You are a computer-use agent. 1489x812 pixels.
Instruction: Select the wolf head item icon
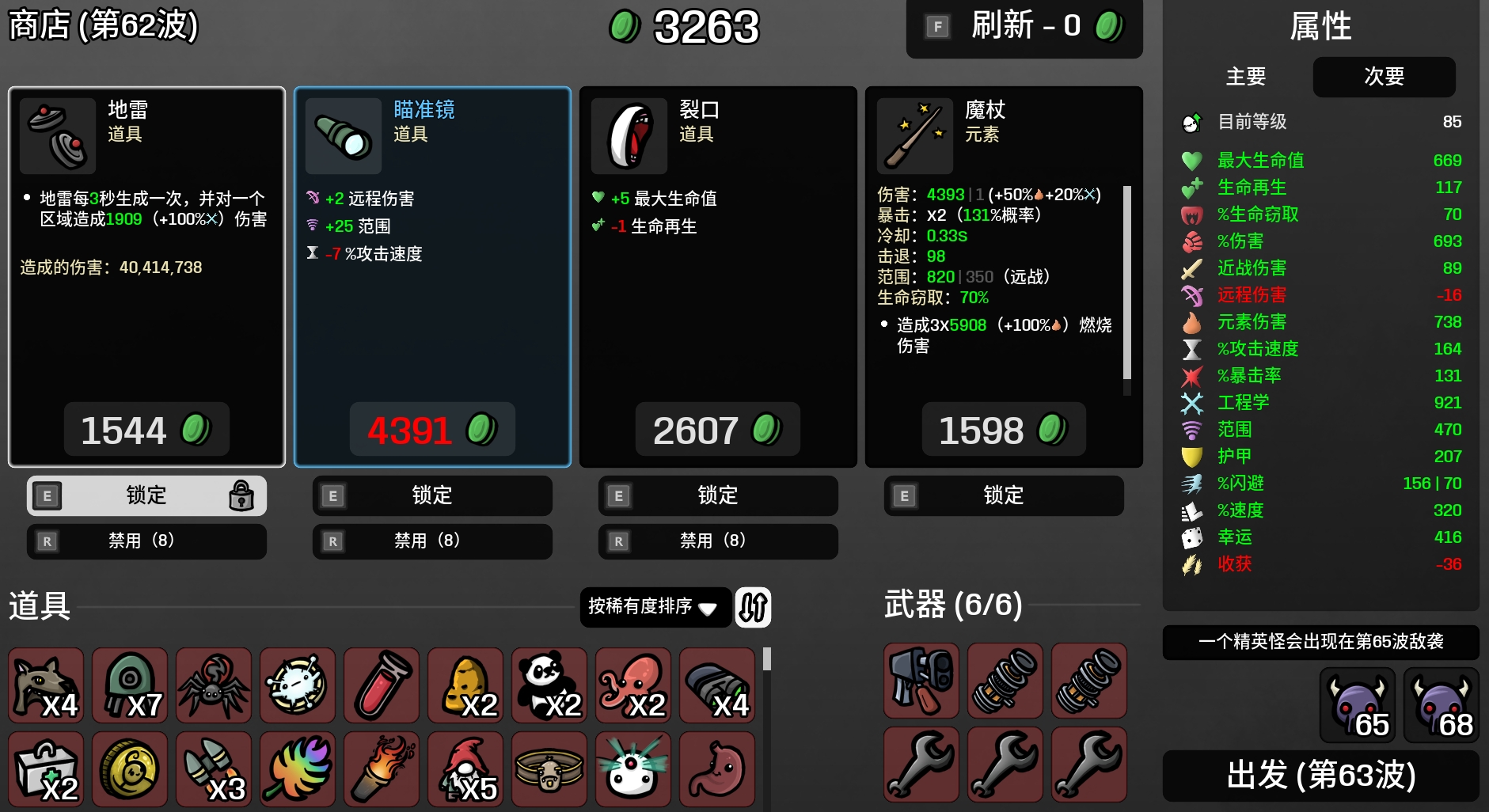pos(46,685)
